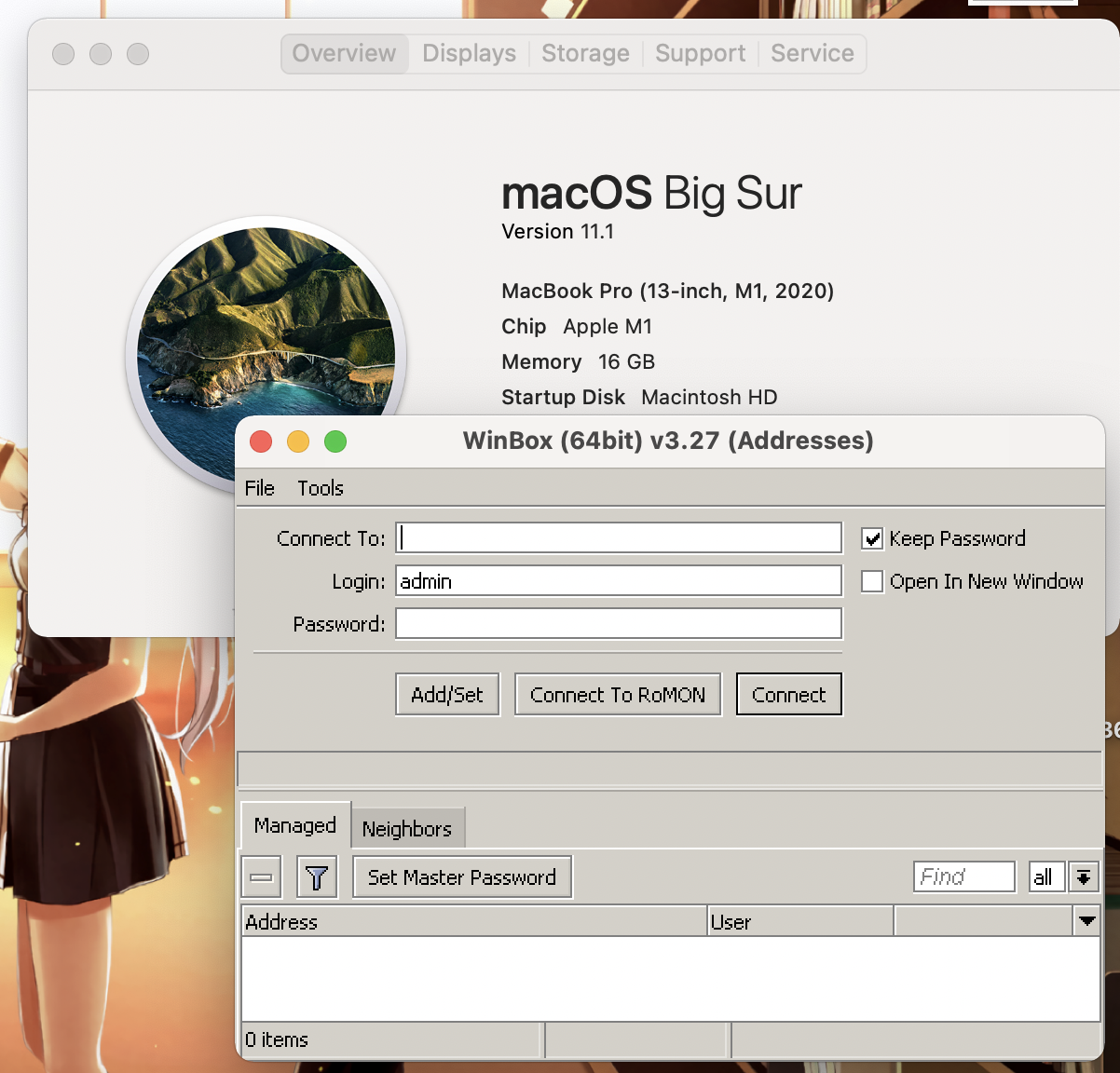Open the Support tab in About This Mac

(x=700, y=53)
